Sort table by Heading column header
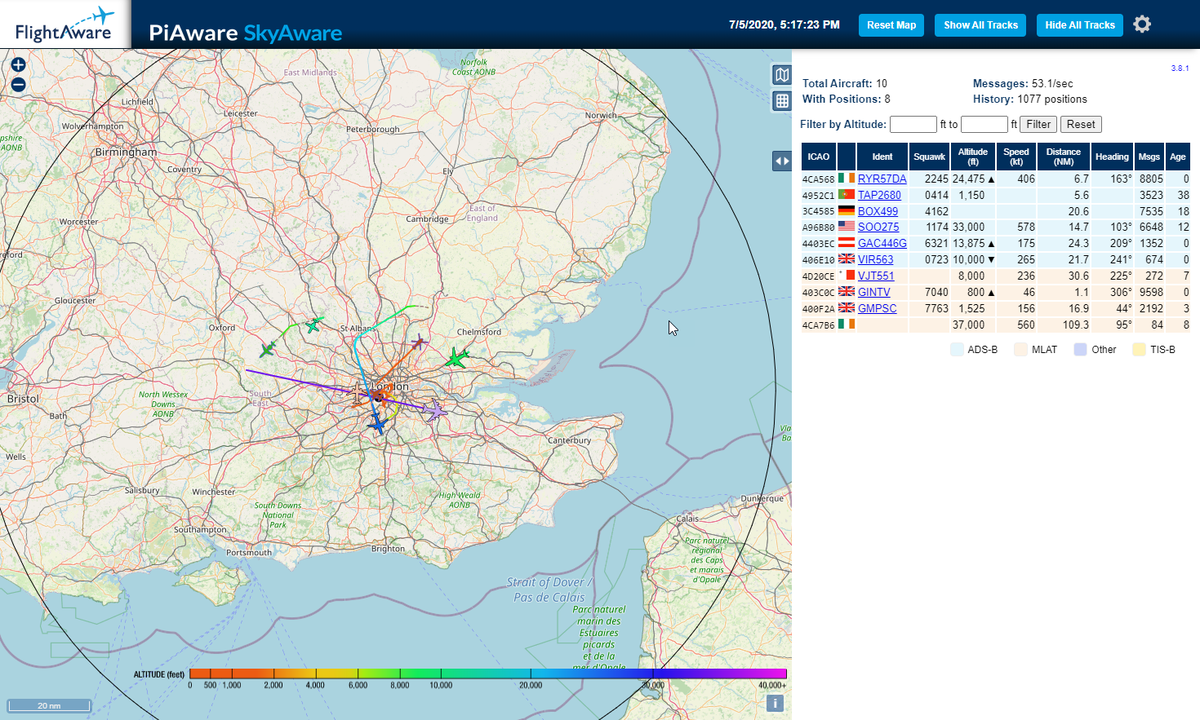This screenshot has height=720, width=1200. click(1112, 156)
